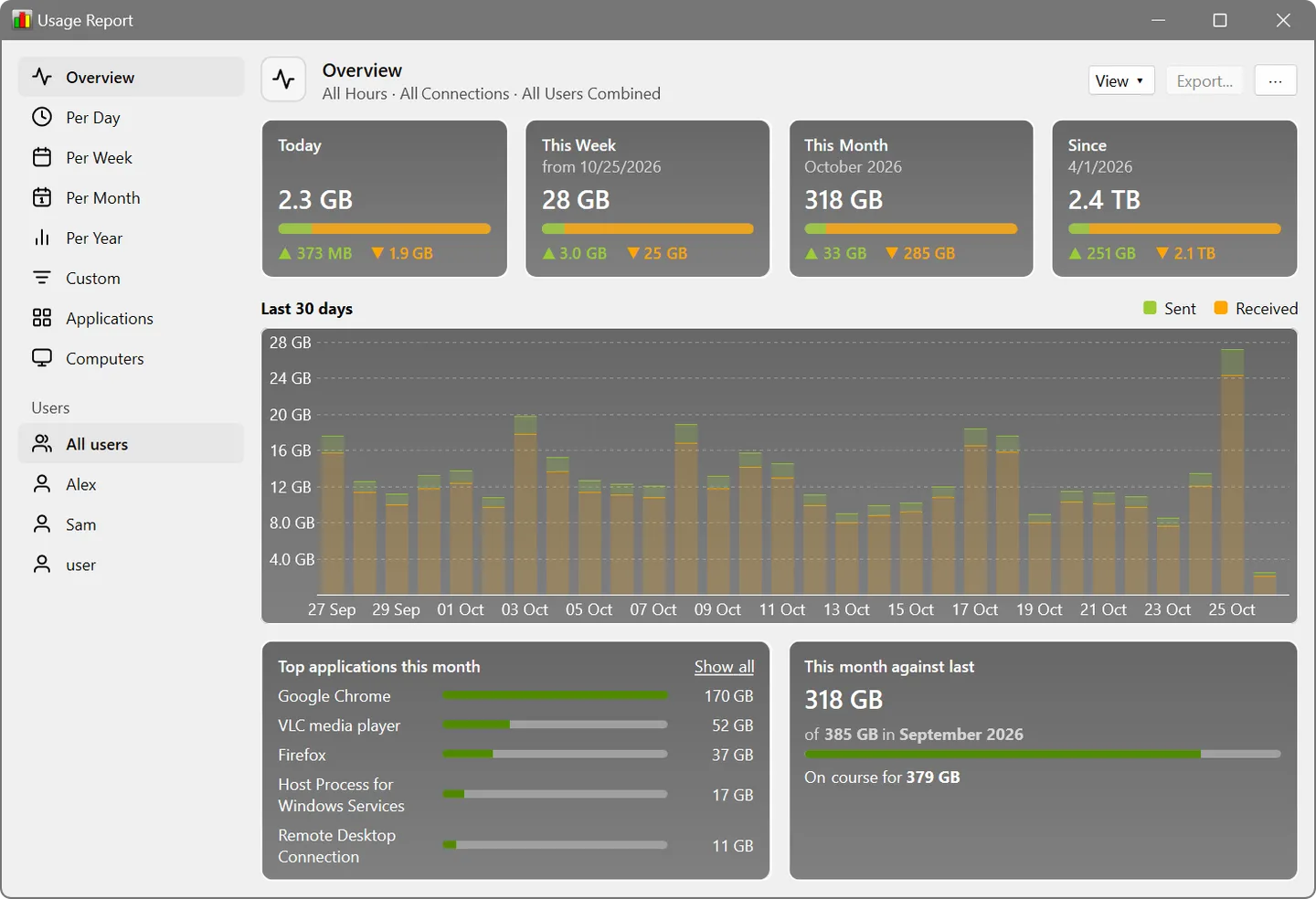Viewport: 1316px width, 899px height.
Task: Click the green Sent legend swatch
Action: click(x=1150, y=308)
